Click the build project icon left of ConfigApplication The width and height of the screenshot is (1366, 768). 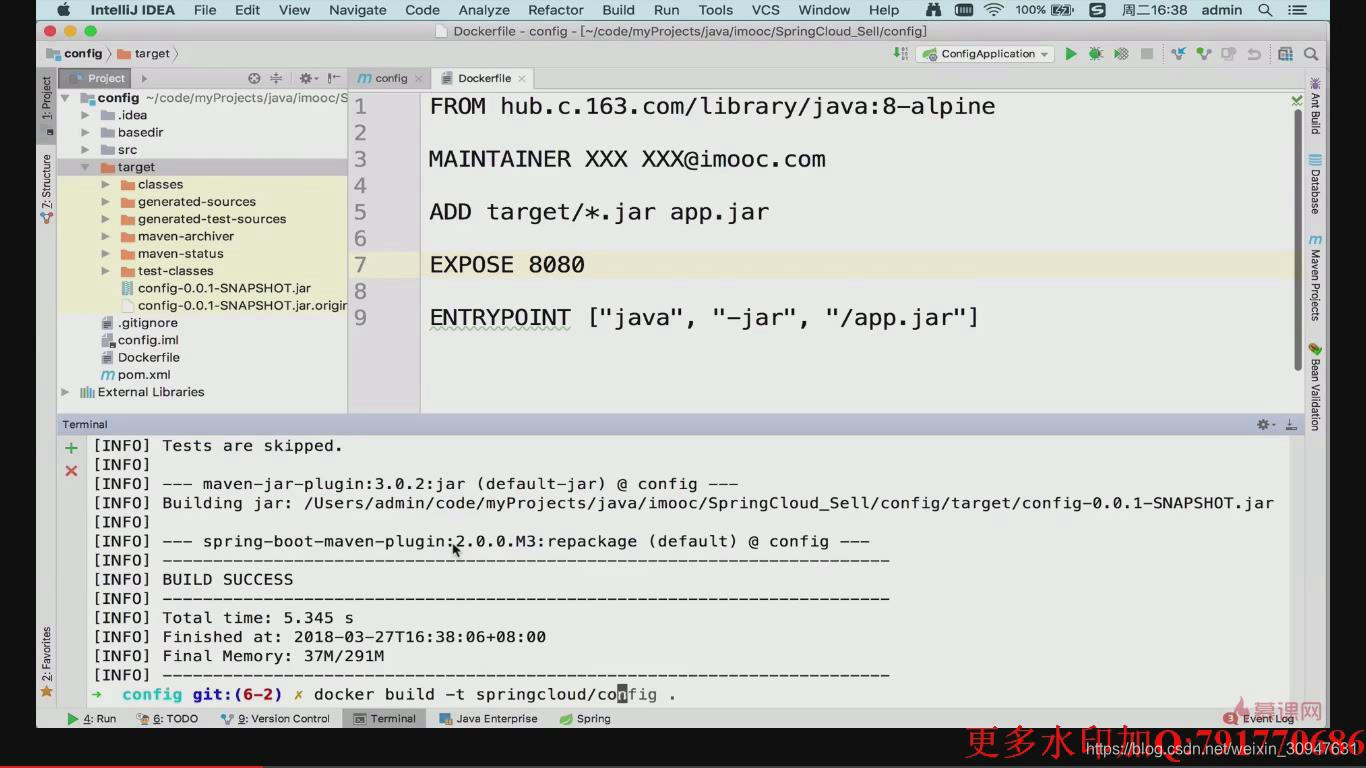pos(901,54)
